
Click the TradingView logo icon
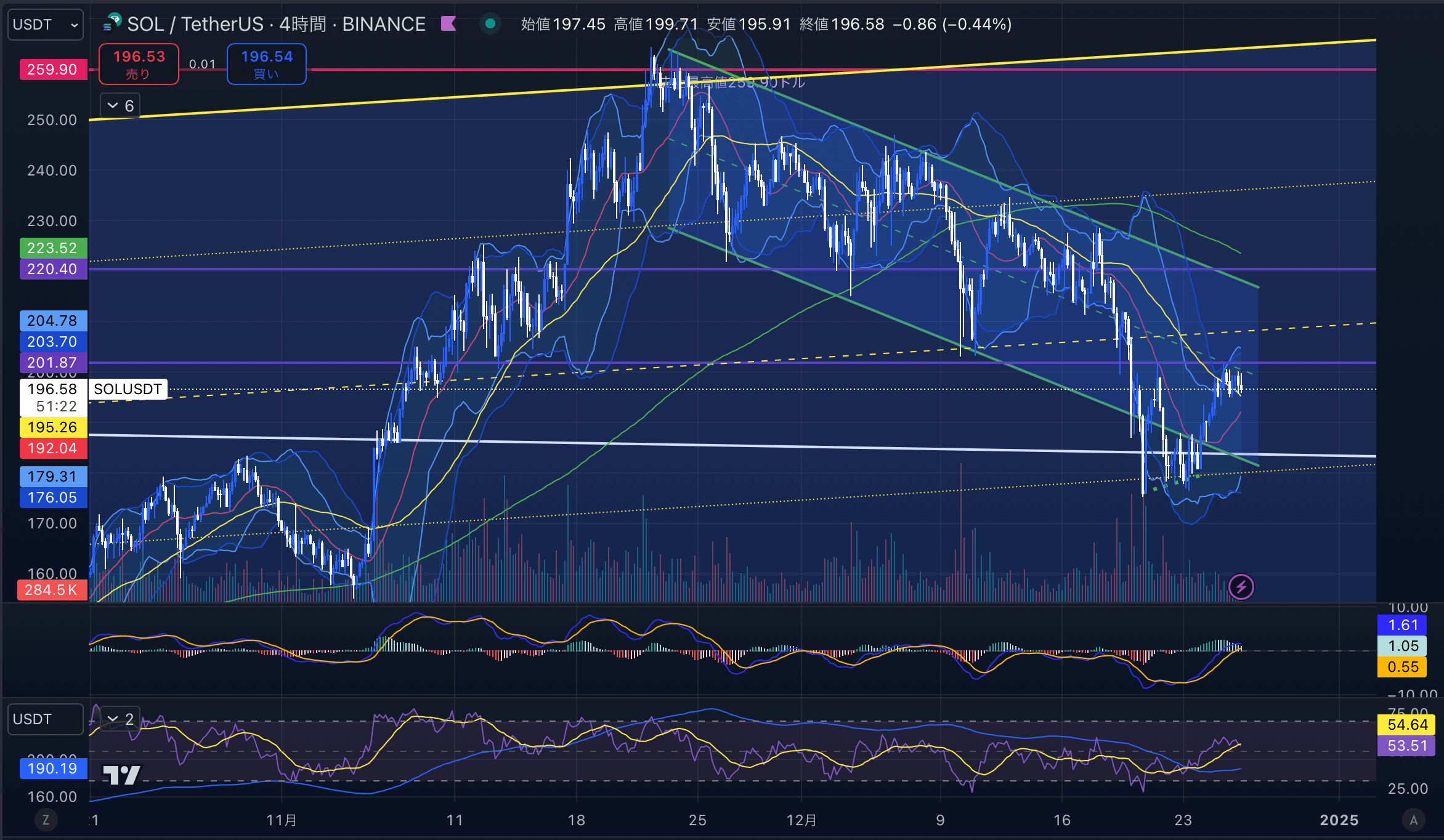121,775
